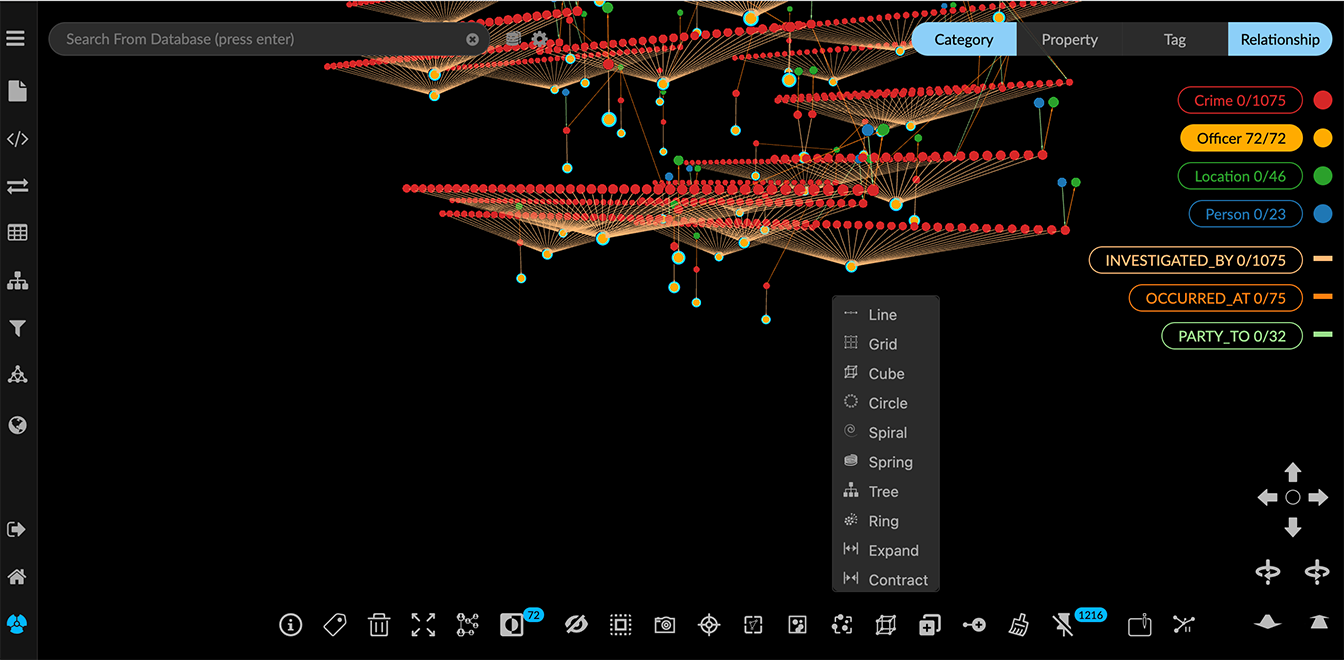Choose Spiral from the layout menu

click(887, 433)
